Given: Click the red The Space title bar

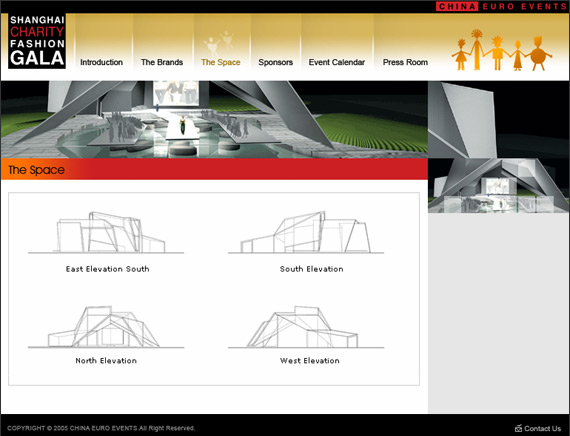Looking at the screenshot, I should coord(214,169).
